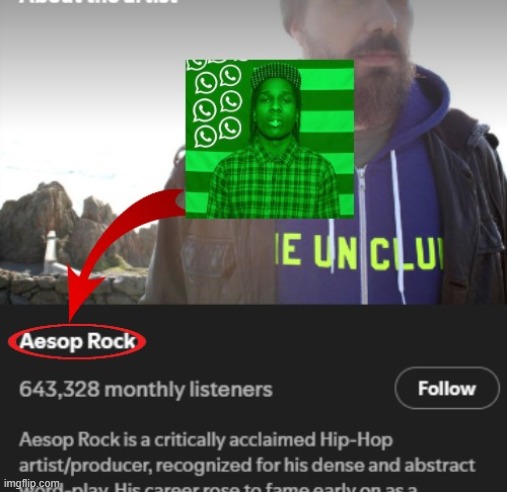The height and width of the screenshot is (492, 507).
Task: Click the yellow UN CLUB hoodie lettering
Action: [x=358, y=252]
